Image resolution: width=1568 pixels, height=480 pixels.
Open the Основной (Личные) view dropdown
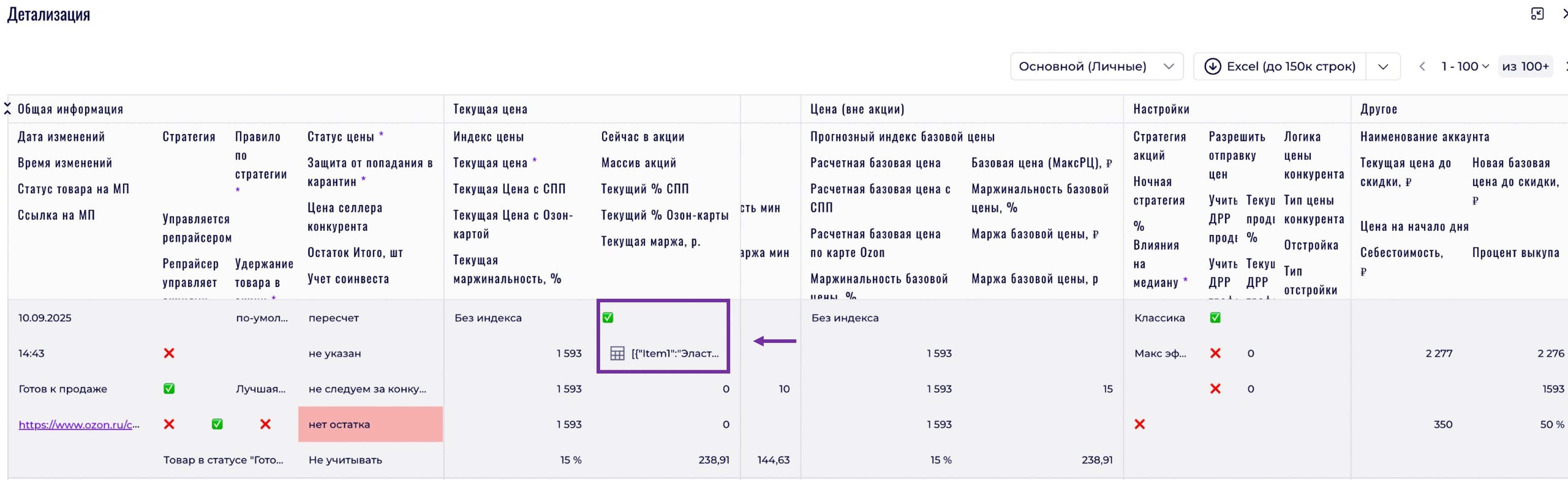coord(1096,66)
